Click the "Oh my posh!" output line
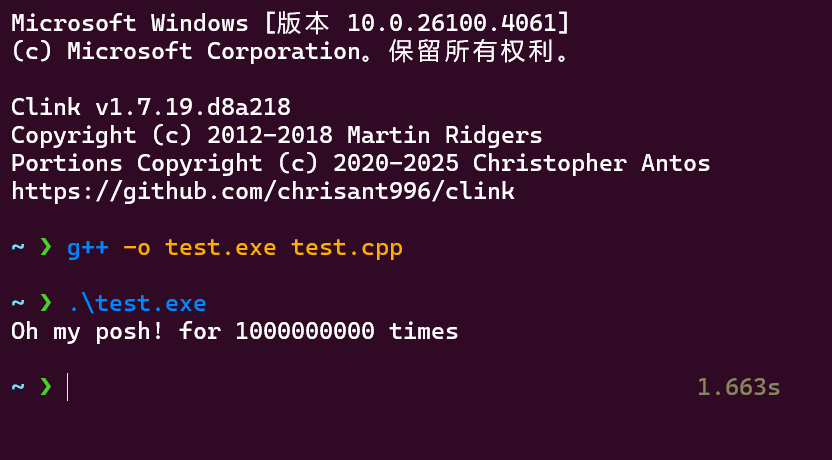832x460 pixels. point(234,331)
